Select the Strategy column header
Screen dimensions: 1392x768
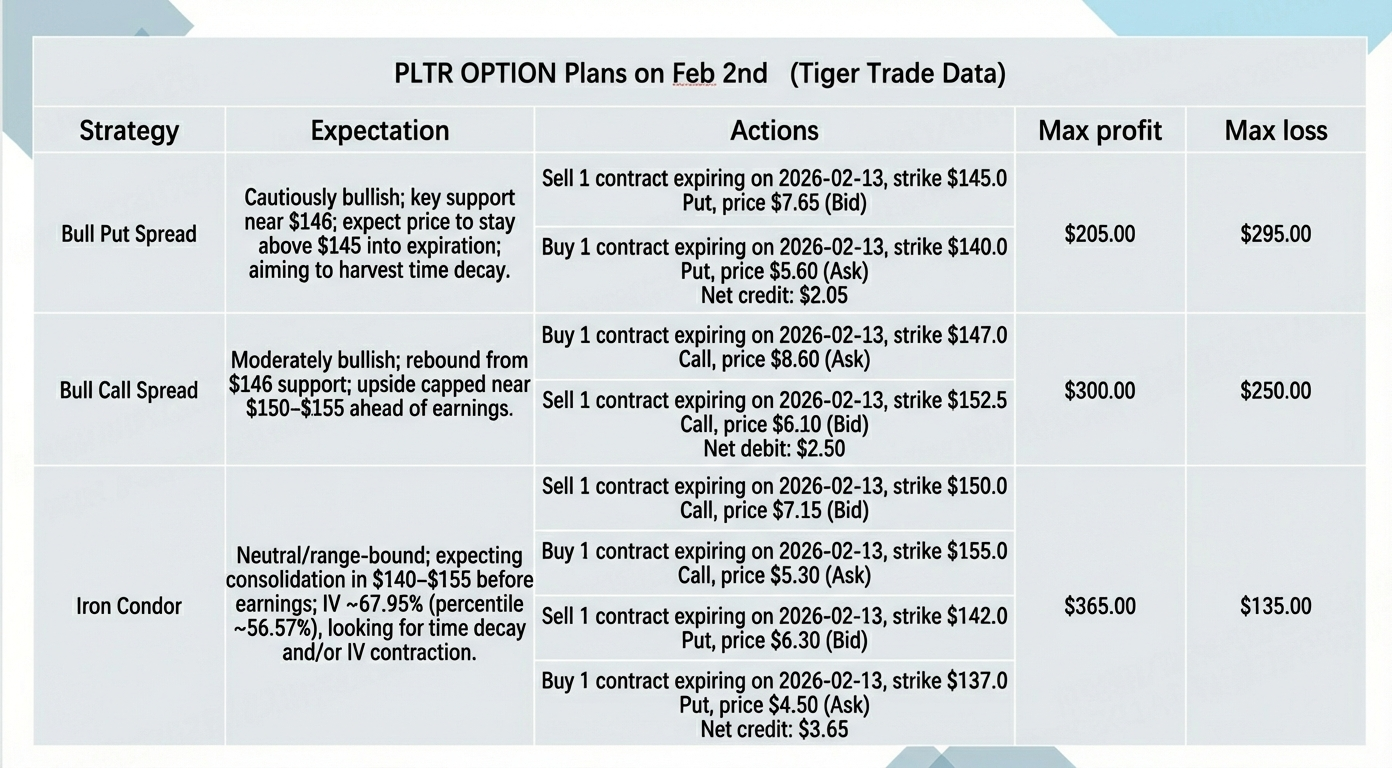[129, 131]
